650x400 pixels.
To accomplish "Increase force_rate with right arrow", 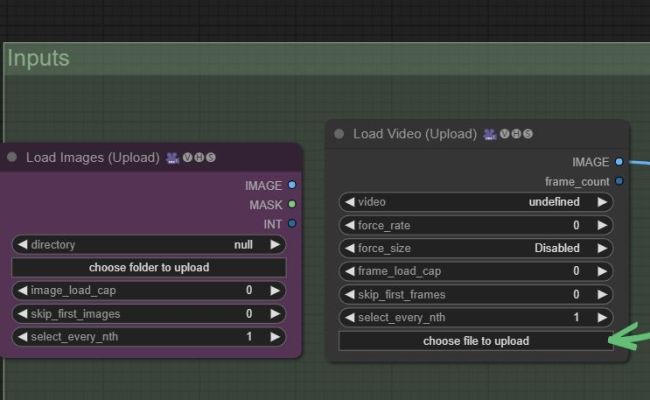I will [602, 225].
